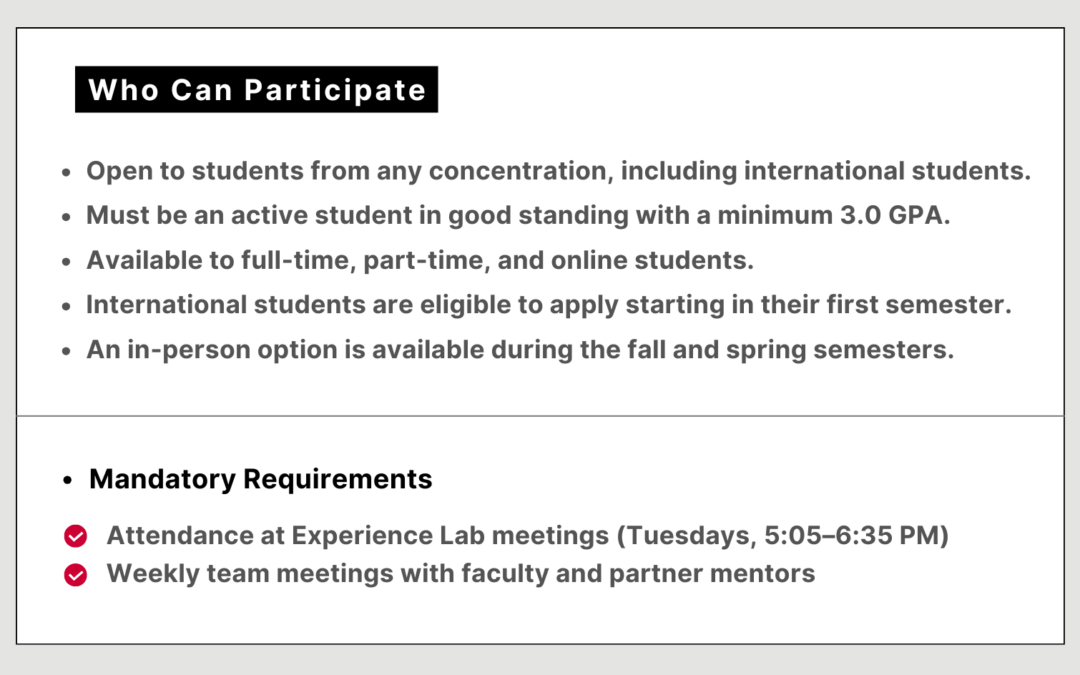
Task: Click the bullet before 'Open to students'
Action: pos(66,172)
